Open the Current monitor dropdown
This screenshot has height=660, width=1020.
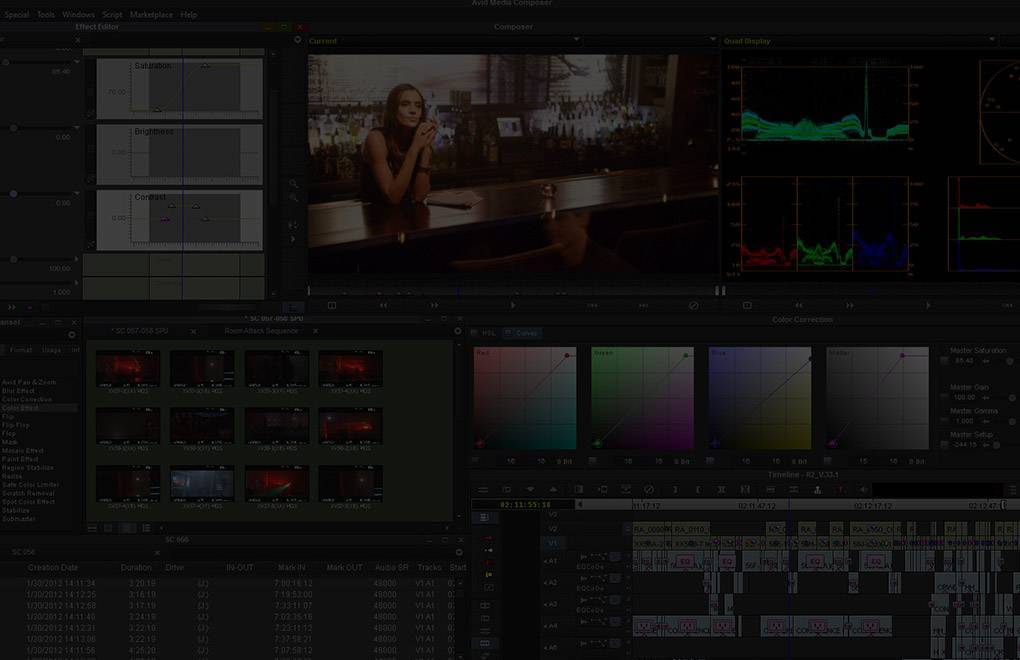pyautogui.click(x=576, y=41)
